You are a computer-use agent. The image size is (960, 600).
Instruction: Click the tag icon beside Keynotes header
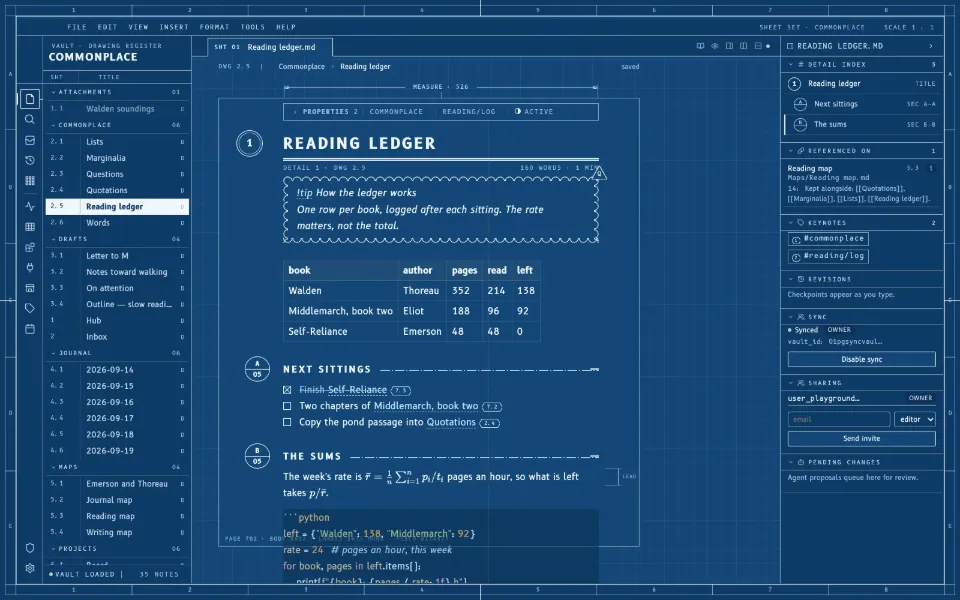(800, 223)
